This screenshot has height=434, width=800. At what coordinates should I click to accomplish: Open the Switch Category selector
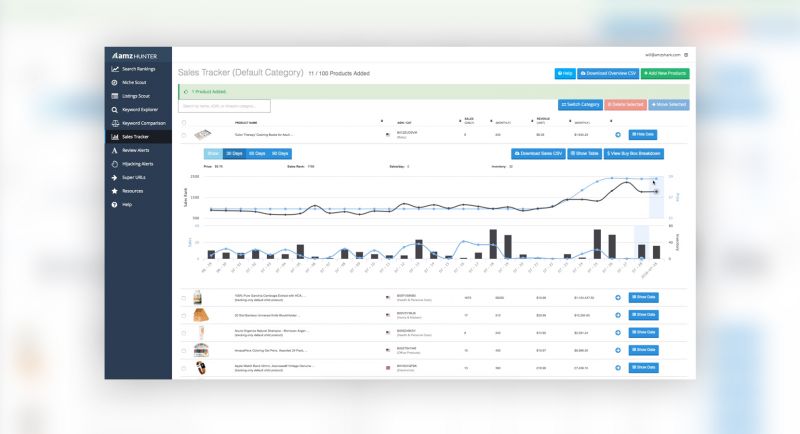click(581, 104)
